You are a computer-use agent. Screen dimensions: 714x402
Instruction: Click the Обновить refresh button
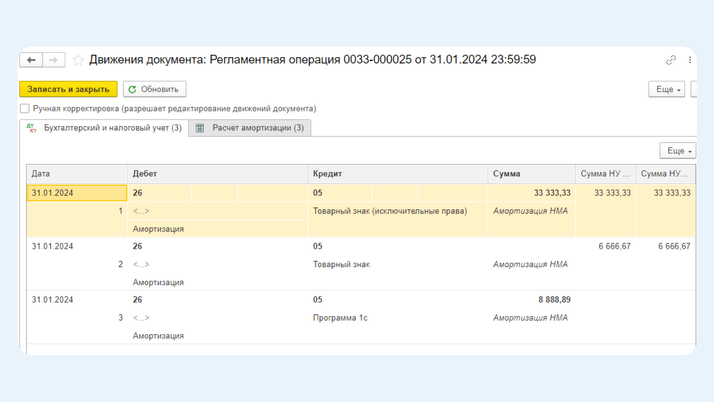pyautogui.click(x=154, y=89)
